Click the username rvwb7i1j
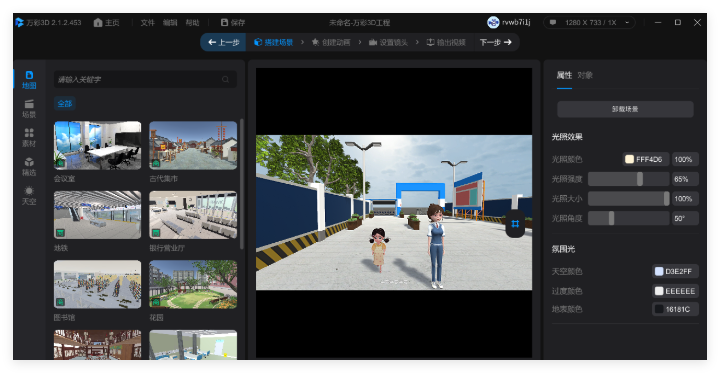Screen dimensions: 720x373 click(516, 23)
